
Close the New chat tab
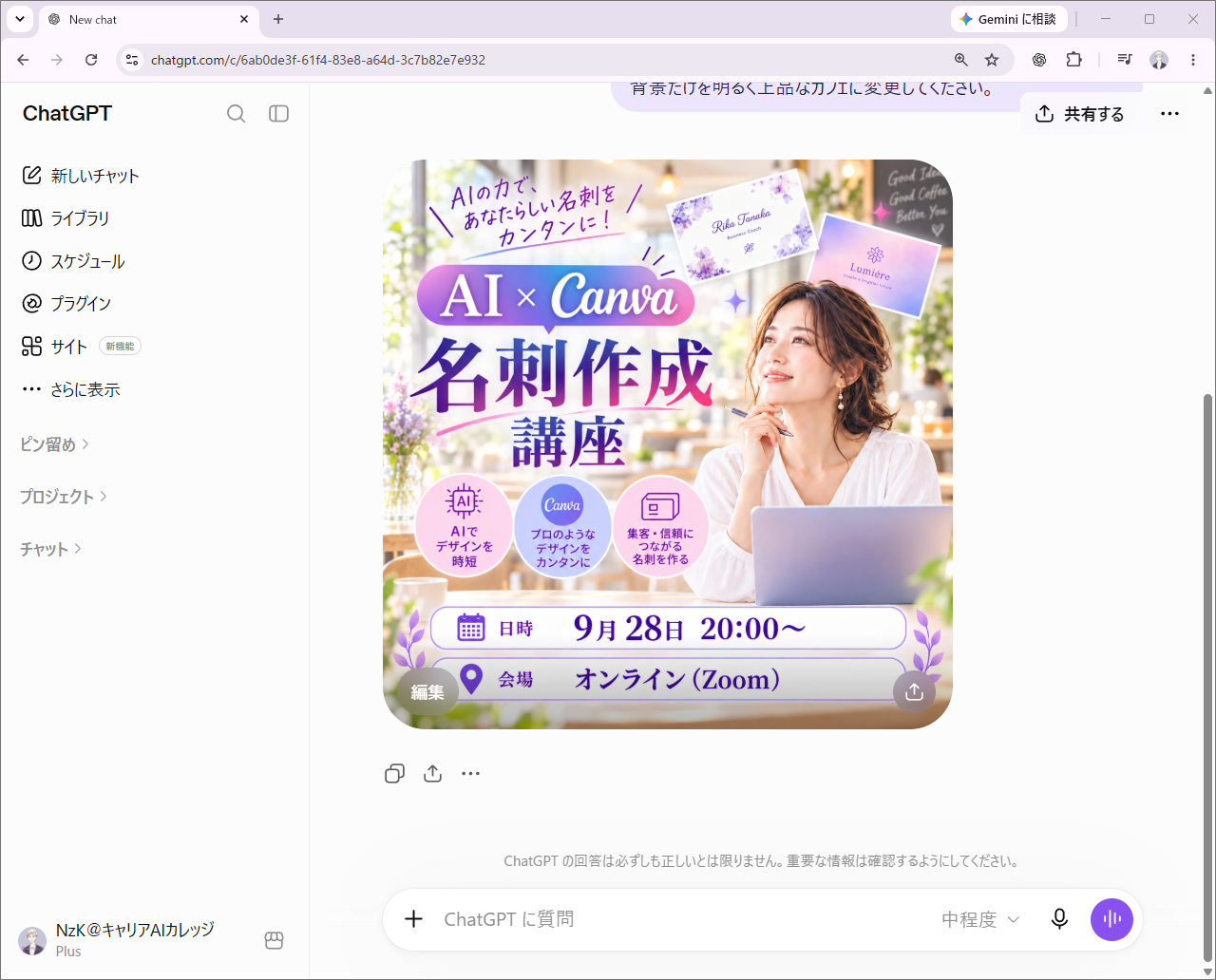coord(244,19)
